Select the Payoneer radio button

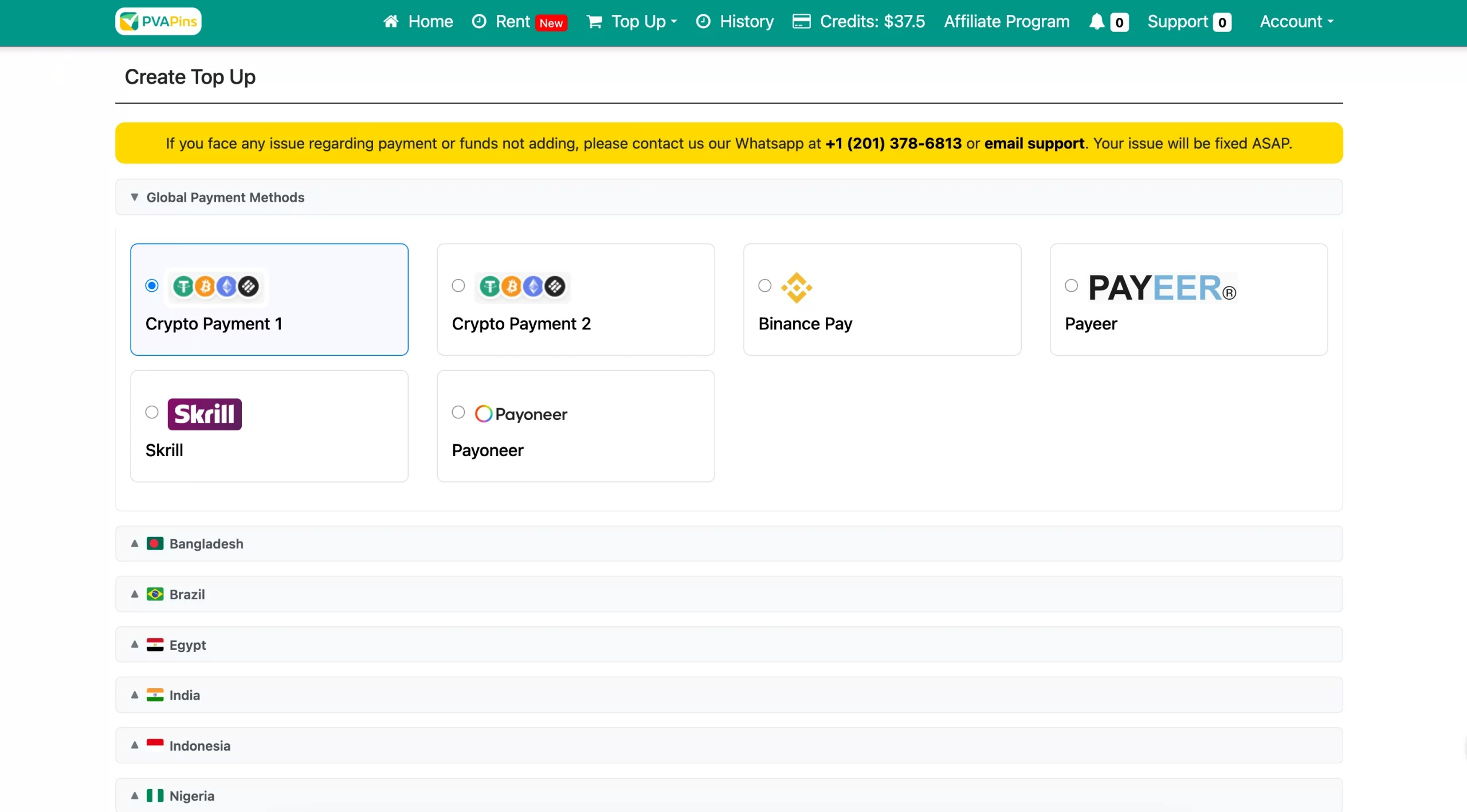[x=458, y=412]
